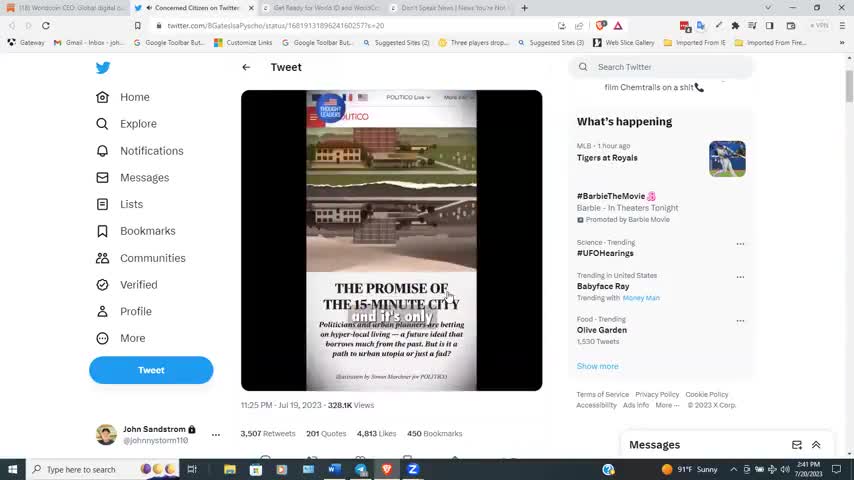
Task: Open Terms of Service link
Action: click(x=602, y=394)
